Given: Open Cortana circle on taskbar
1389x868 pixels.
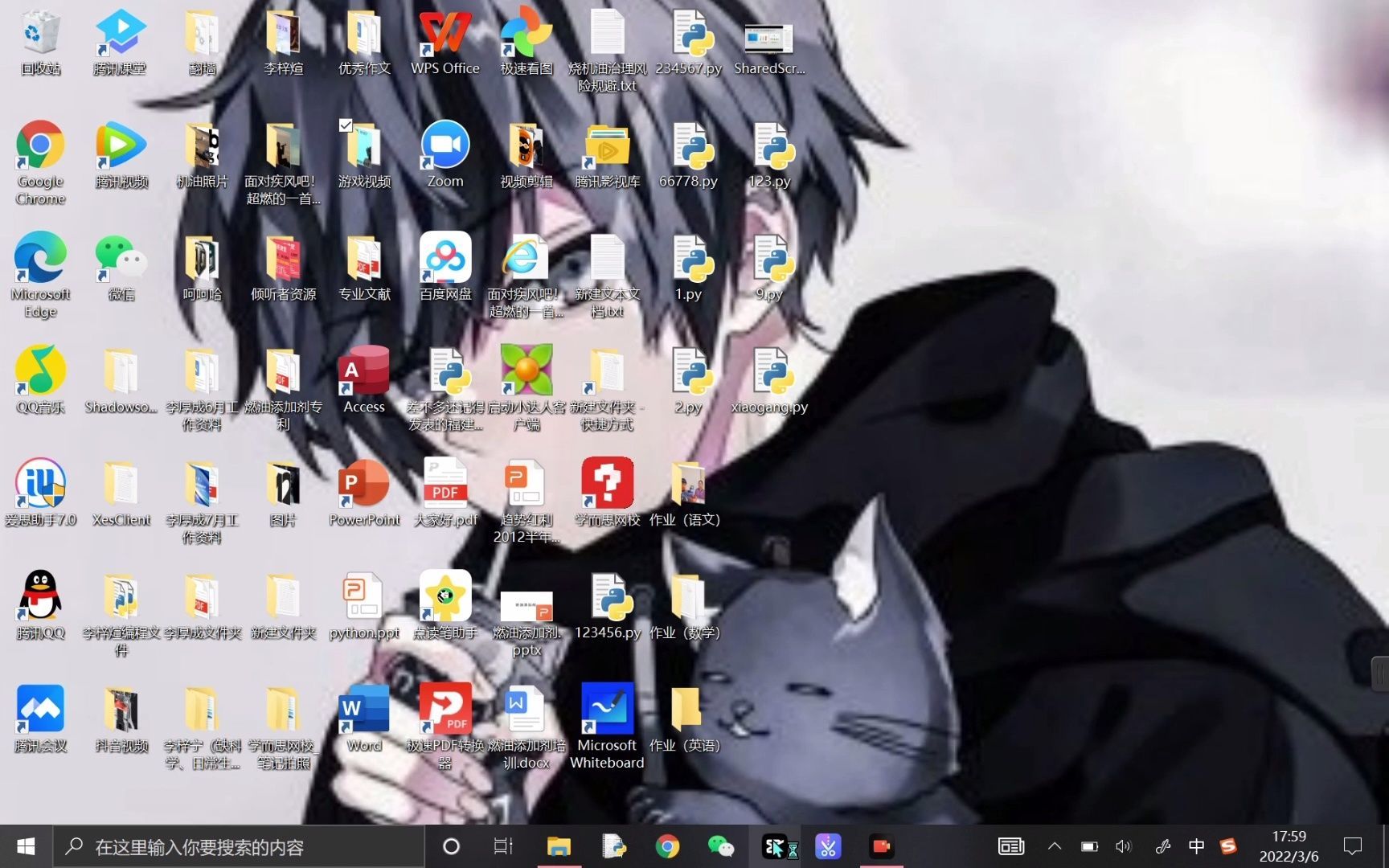Looking at the screenshot, I should point(452,846).
